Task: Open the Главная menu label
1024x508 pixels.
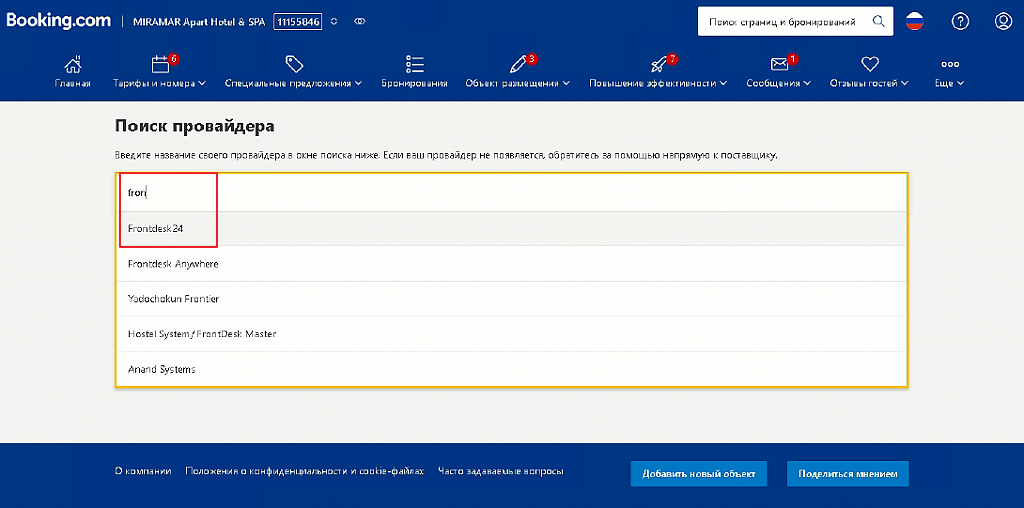Action: click(x=72, y=83)
